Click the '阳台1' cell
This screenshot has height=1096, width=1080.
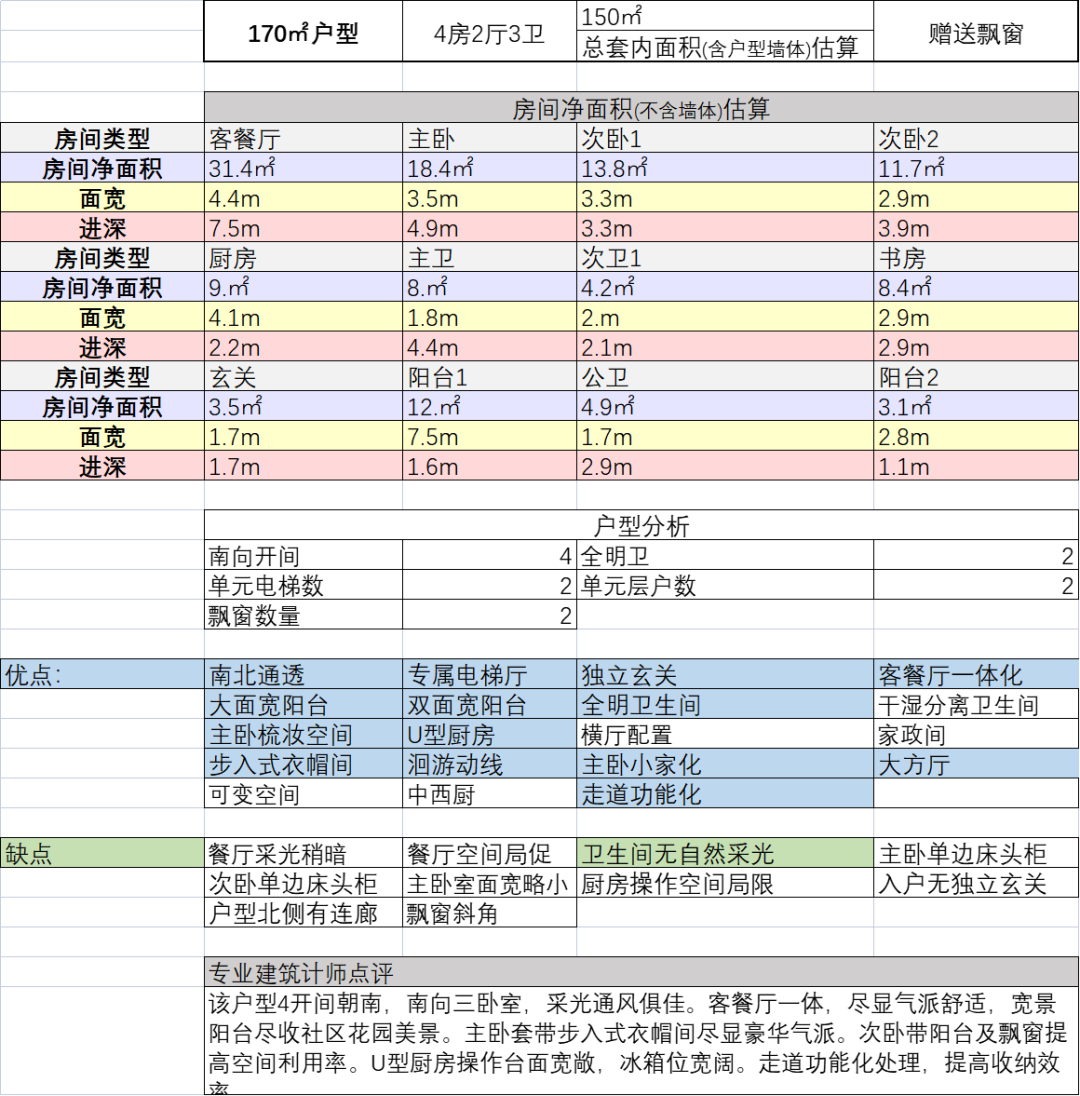coord(489,377)
